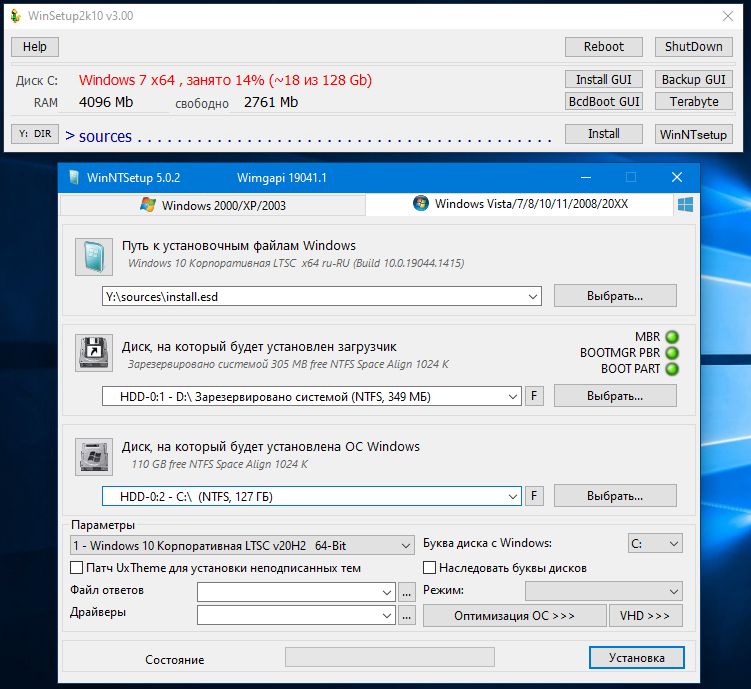
Task: Click Help in WinSetup2k10 window
Action: (x=35, y=47)
